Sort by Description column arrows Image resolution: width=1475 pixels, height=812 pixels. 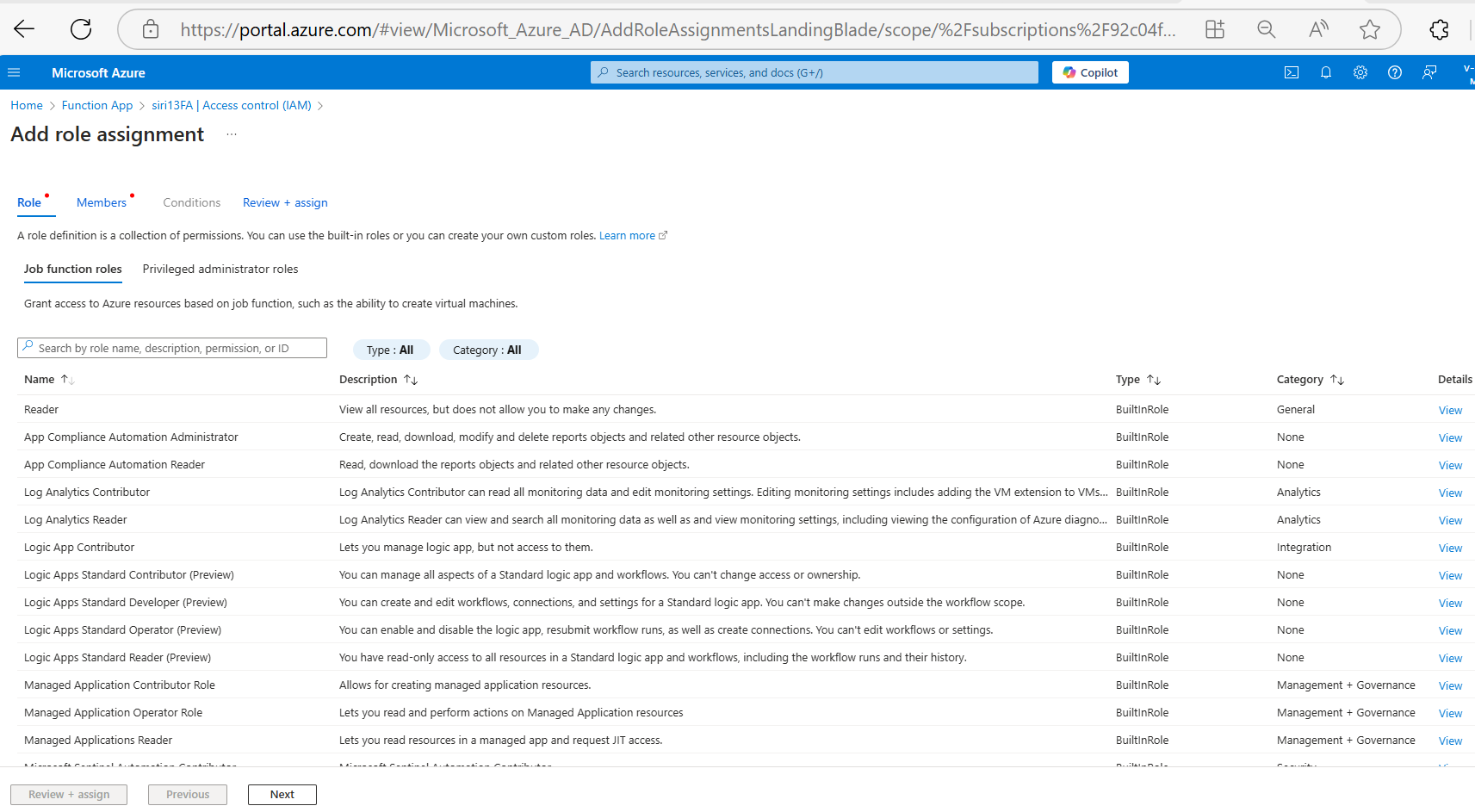click(411, 380)
